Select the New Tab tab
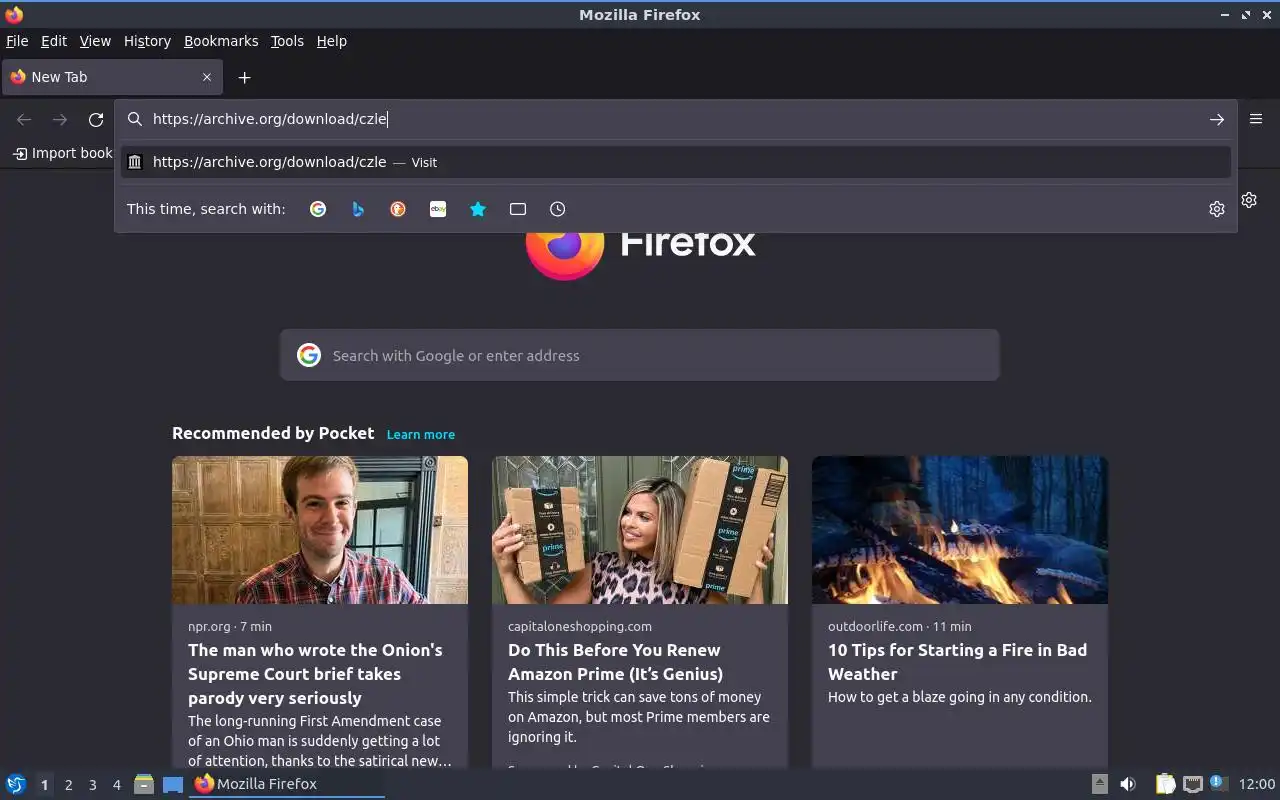 click(x=111, y=77)
